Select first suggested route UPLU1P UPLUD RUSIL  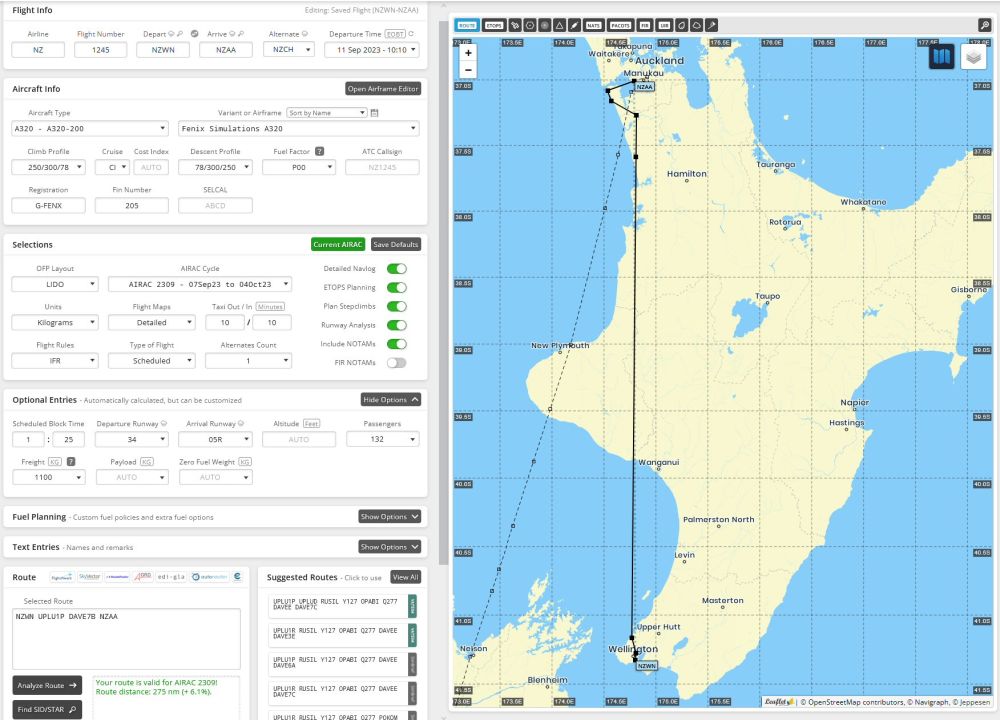point(342,605)
